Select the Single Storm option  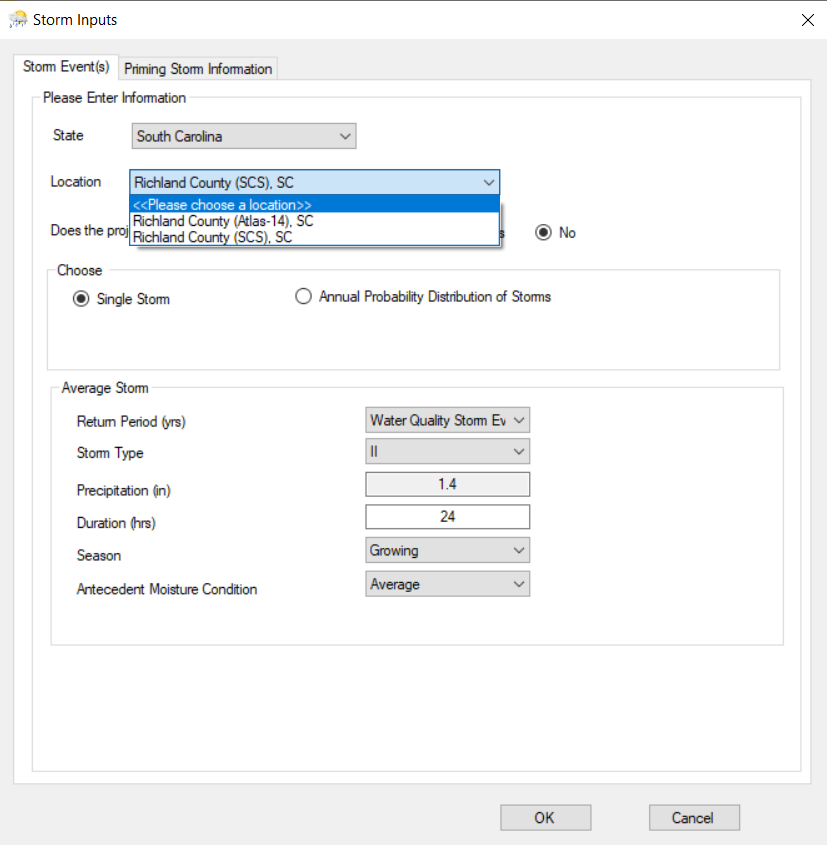82,299
